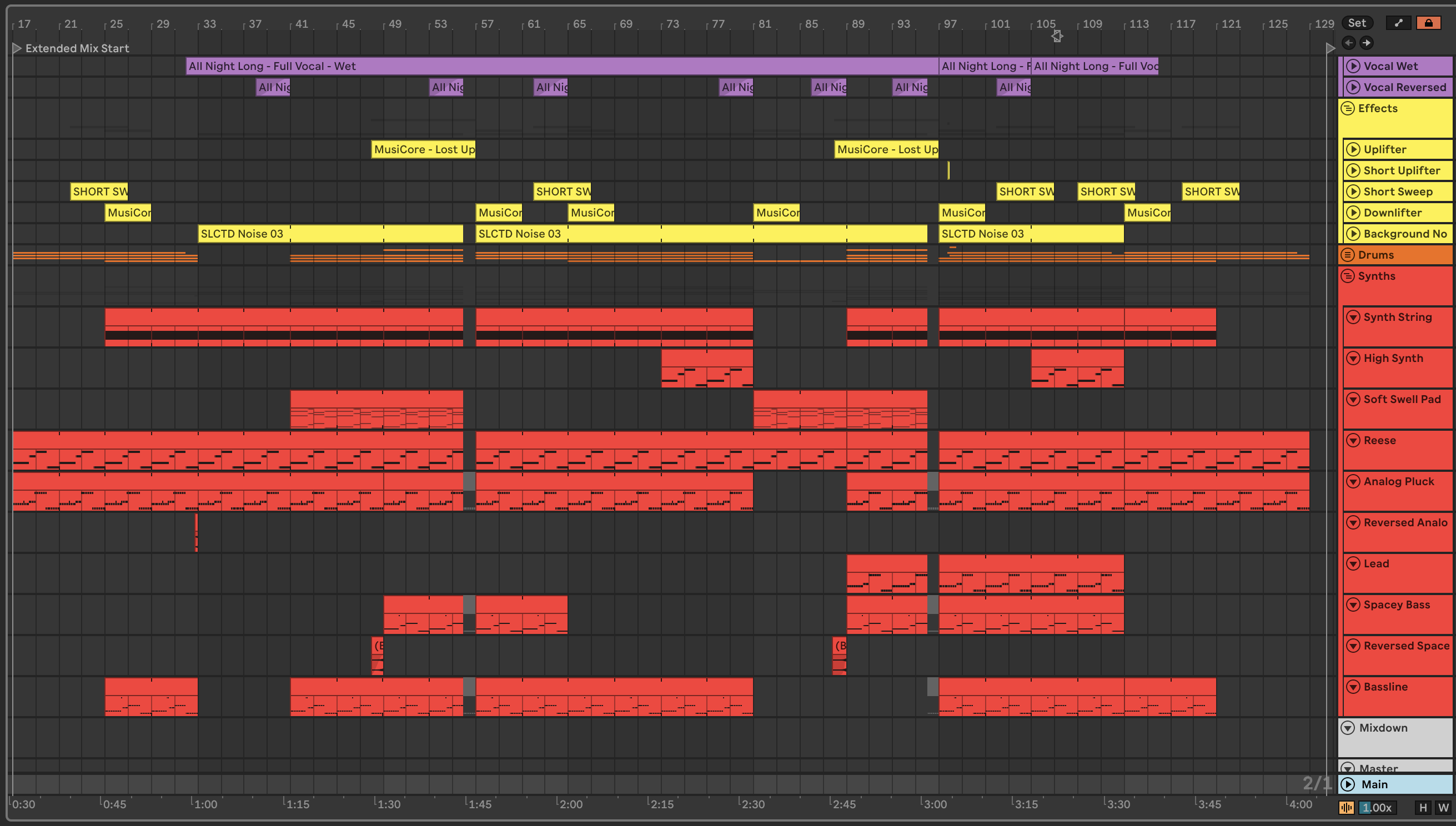Click the orange waveform icon beside 1.00x
This screenshot has width=1456, height=826.
coord(1347,807)
